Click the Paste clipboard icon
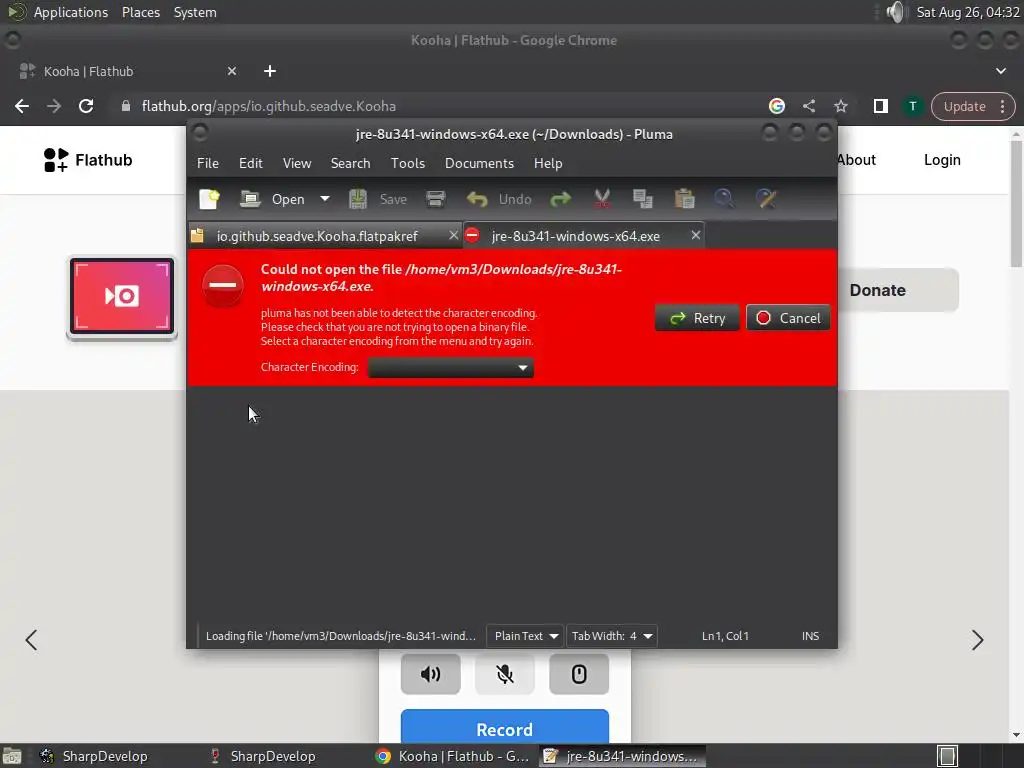The height and width of the screenshot is (768, 1024). (684, 199)
